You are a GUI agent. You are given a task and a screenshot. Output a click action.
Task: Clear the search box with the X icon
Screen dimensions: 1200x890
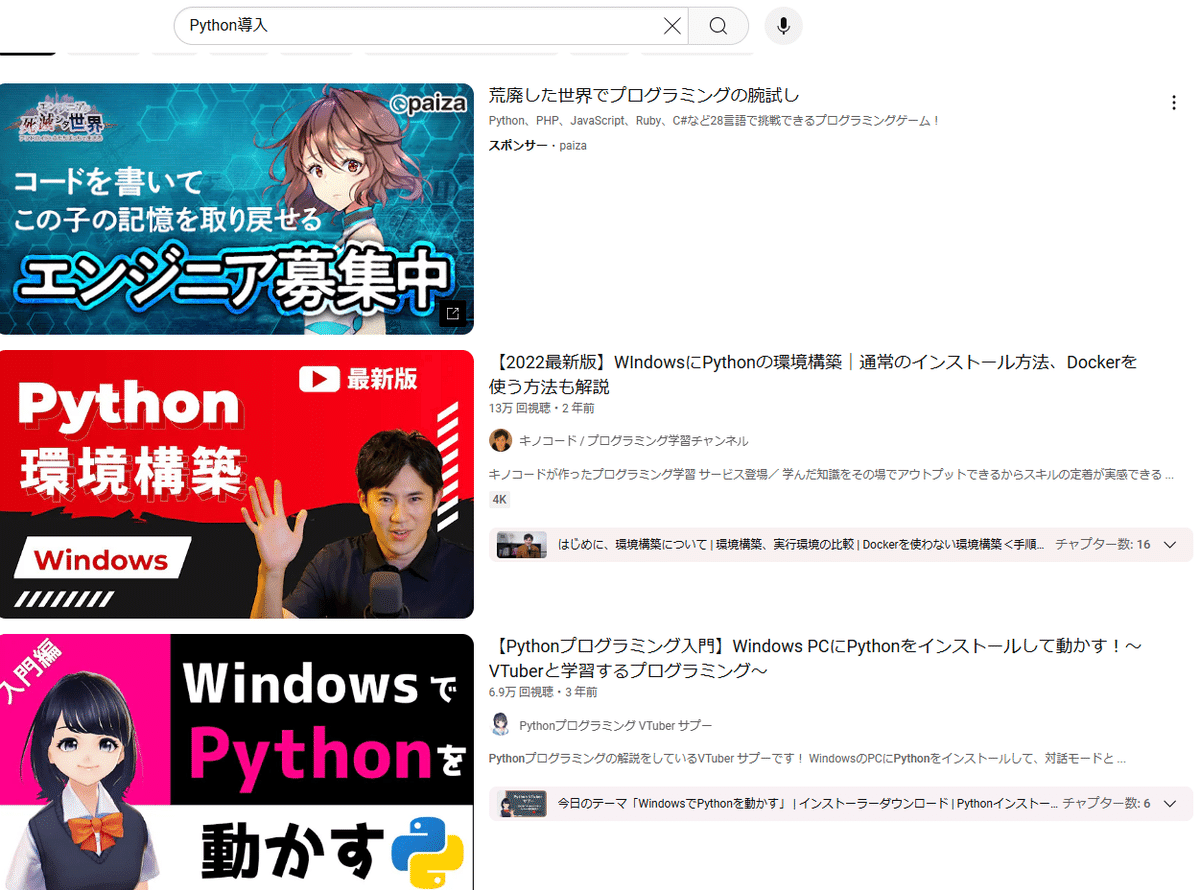673,26
